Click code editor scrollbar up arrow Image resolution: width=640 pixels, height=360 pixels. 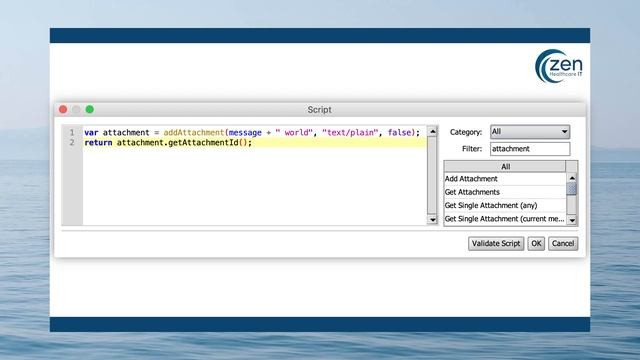(x=432, y=131)
